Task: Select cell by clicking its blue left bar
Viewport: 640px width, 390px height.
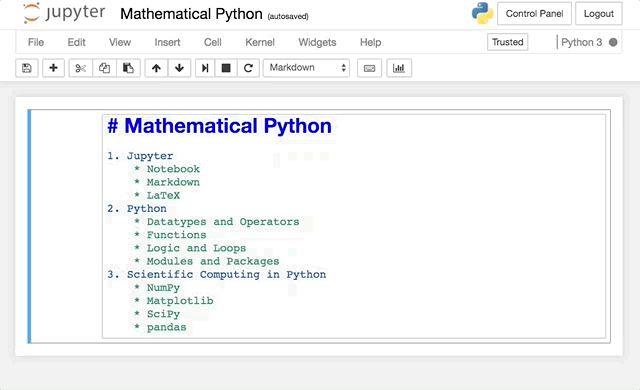Action: click(x=29, y=226)
